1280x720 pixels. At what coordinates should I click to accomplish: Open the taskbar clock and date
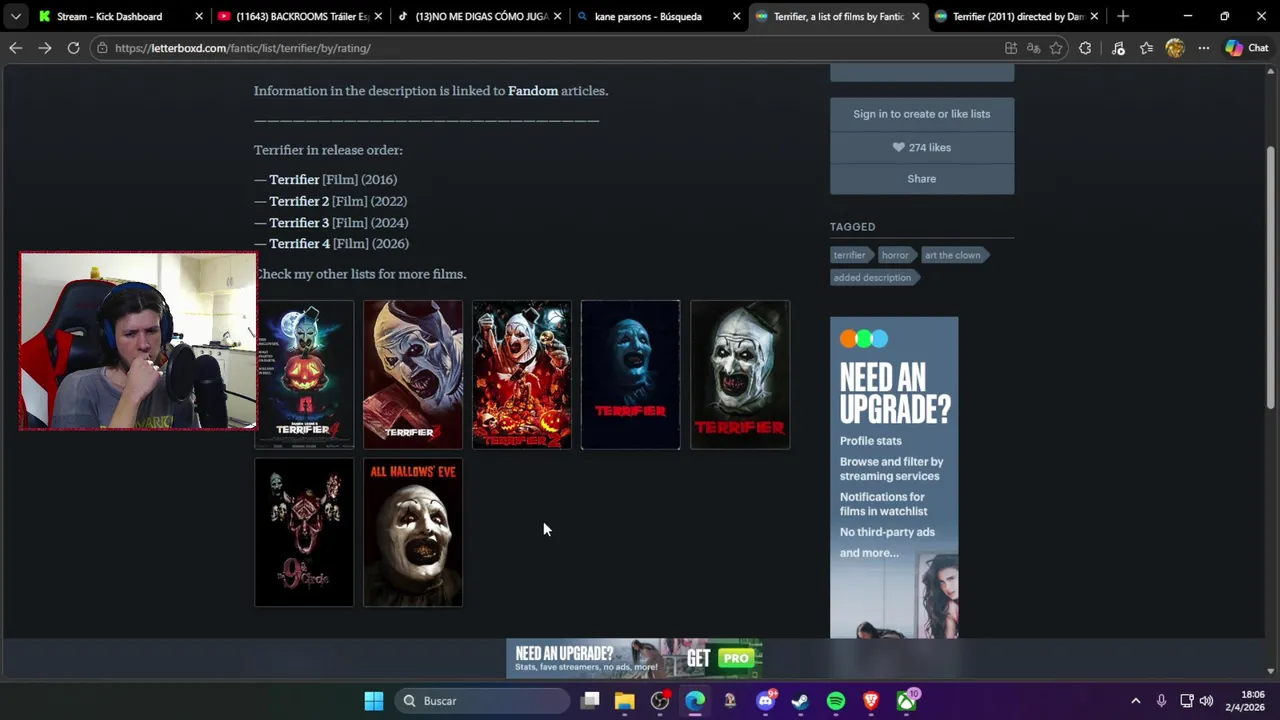point(1245,701)
